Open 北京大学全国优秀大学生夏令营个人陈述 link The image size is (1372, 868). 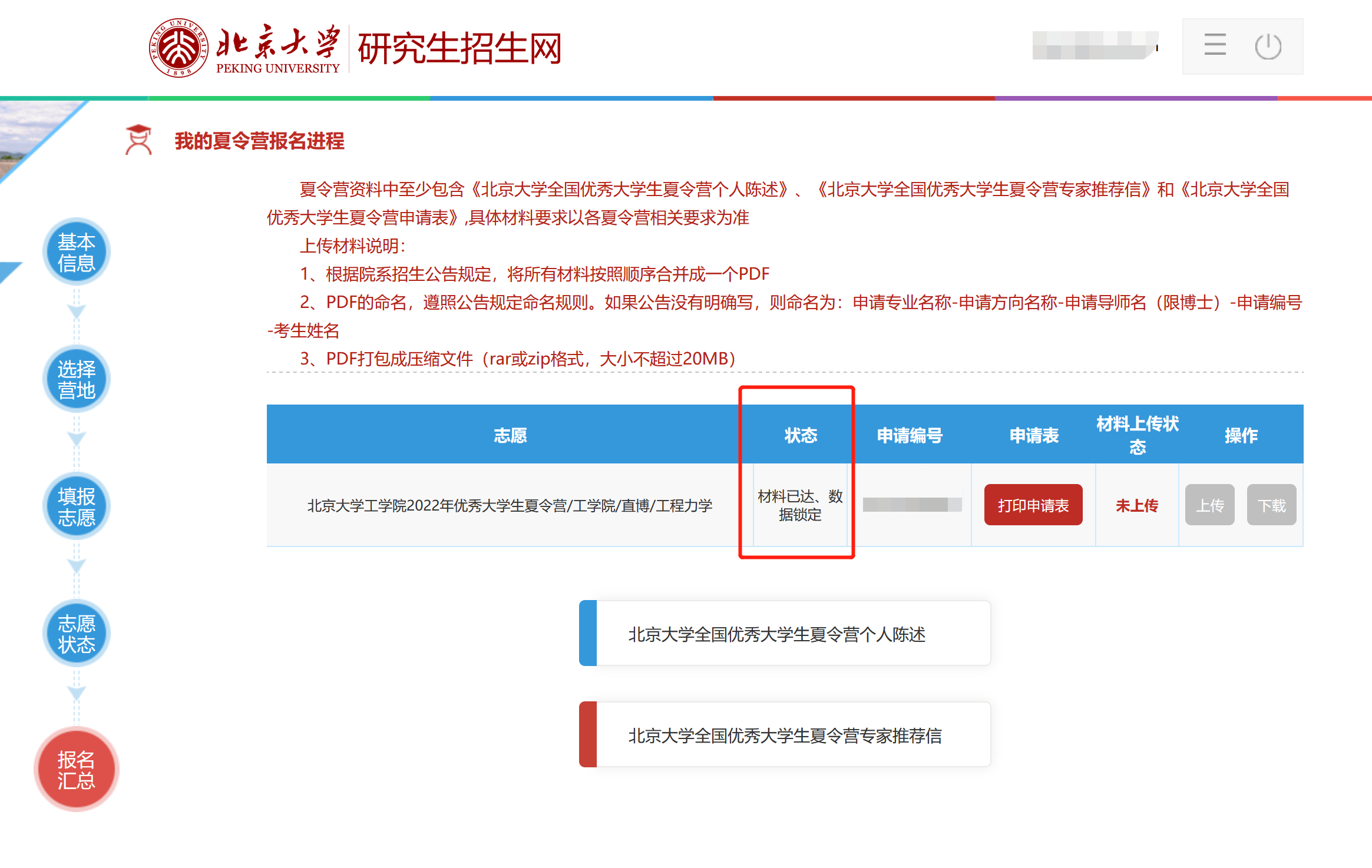[x=776, y=634]
